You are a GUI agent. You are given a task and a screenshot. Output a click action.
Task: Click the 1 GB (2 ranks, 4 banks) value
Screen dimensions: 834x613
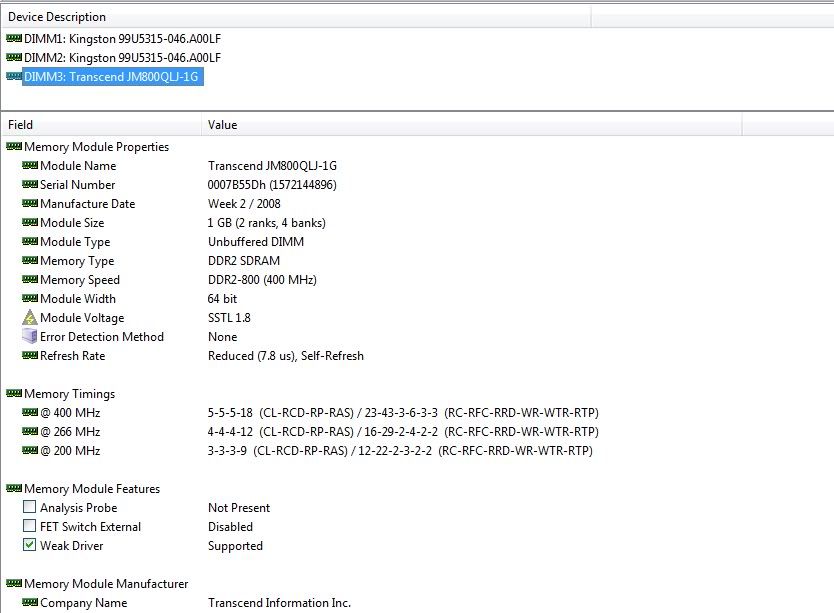click(x=266, y=222)
